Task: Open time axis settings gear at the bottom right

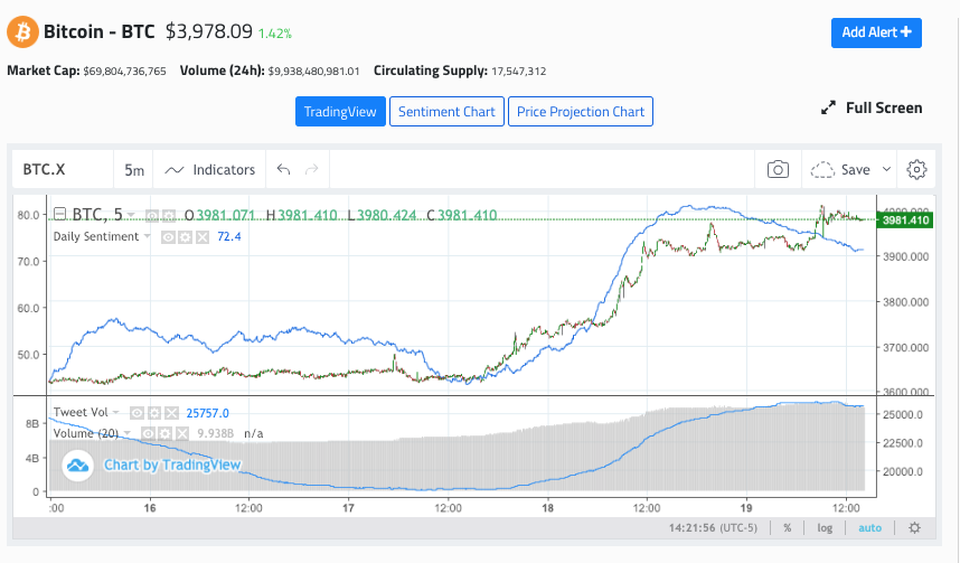Action: click(x=914, y=528)
